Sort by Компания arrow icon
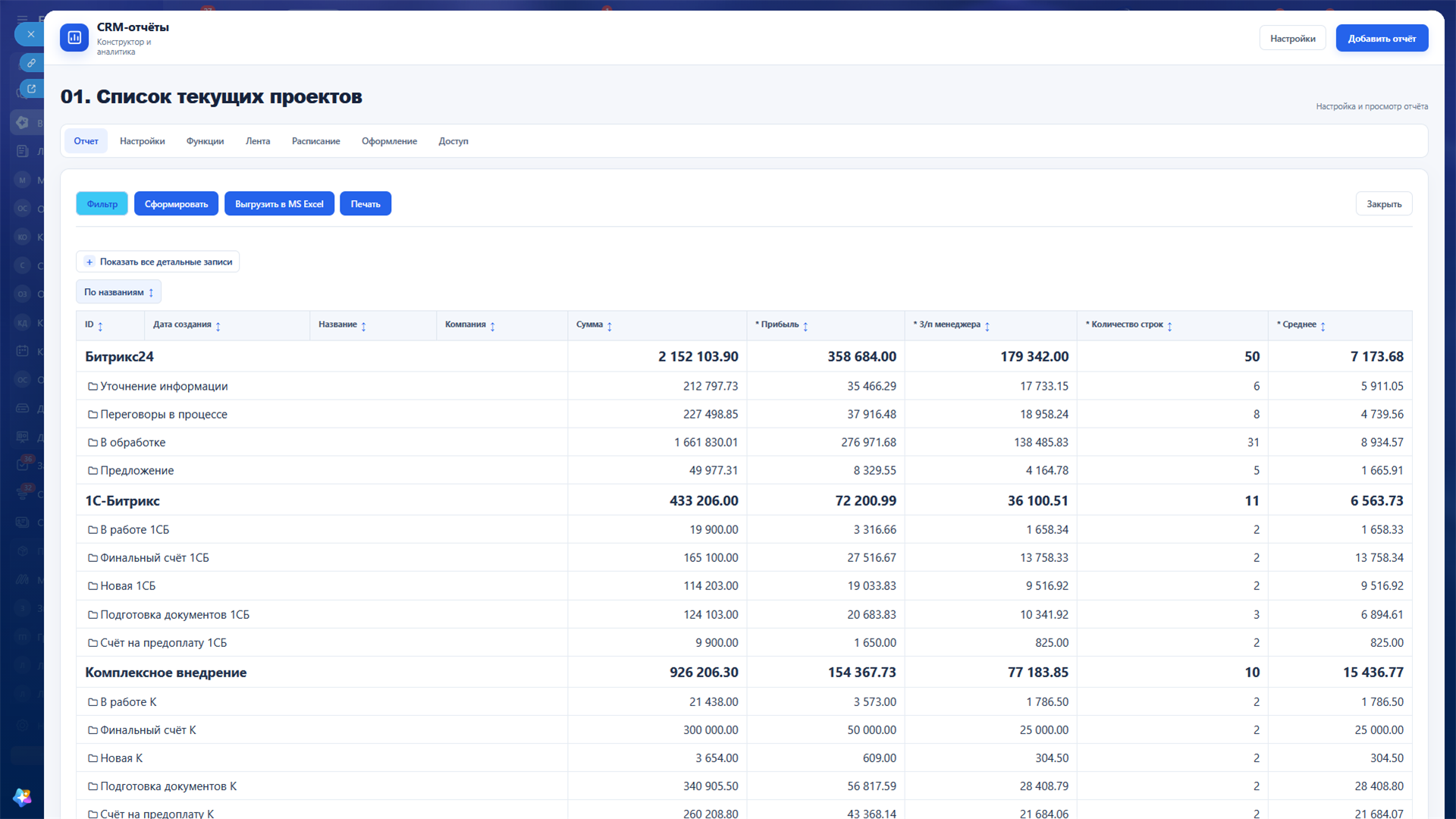1456x819 pixels. pos(492,326)
